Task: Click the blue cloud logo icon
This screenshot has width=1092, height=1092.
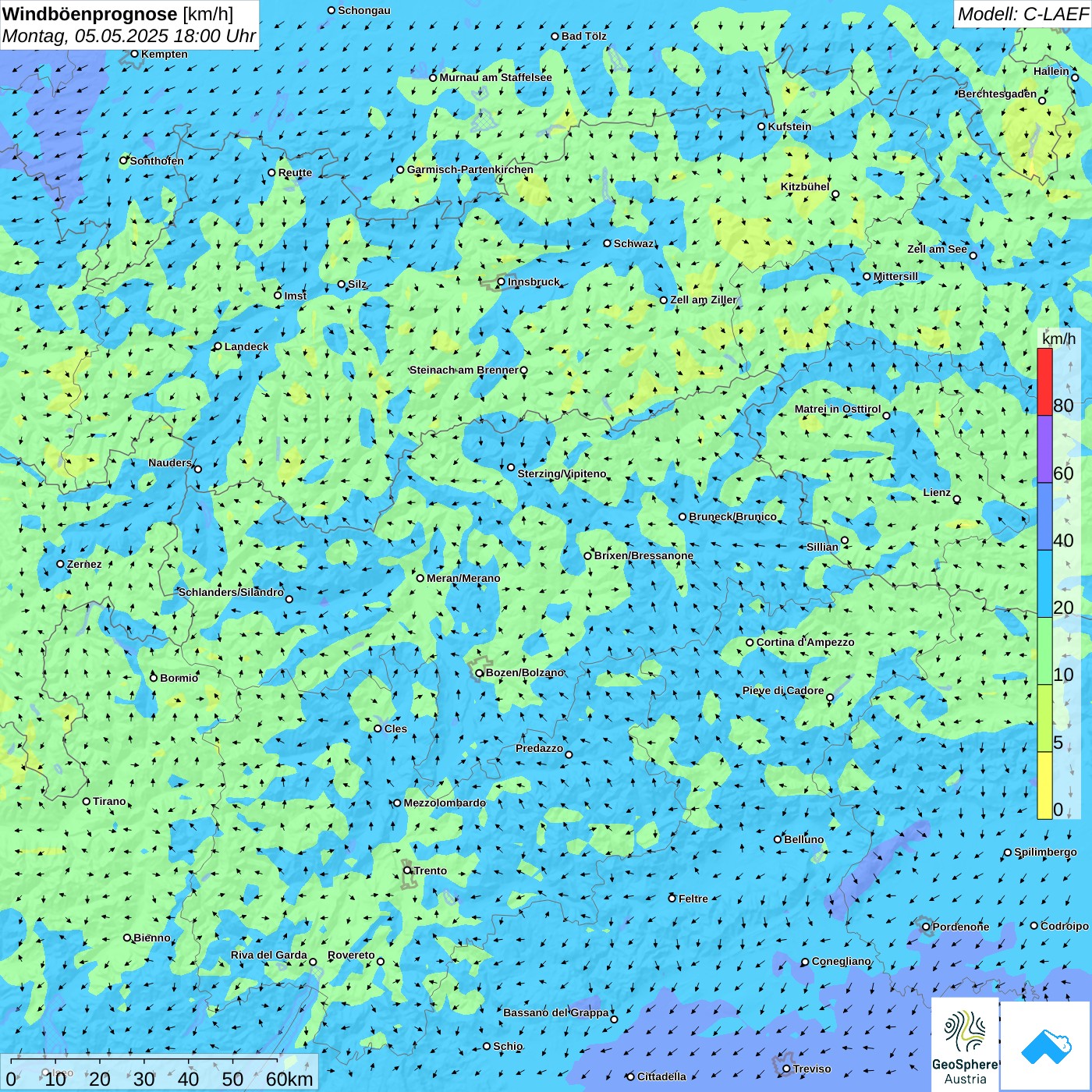Action: coord(1046,1047)
